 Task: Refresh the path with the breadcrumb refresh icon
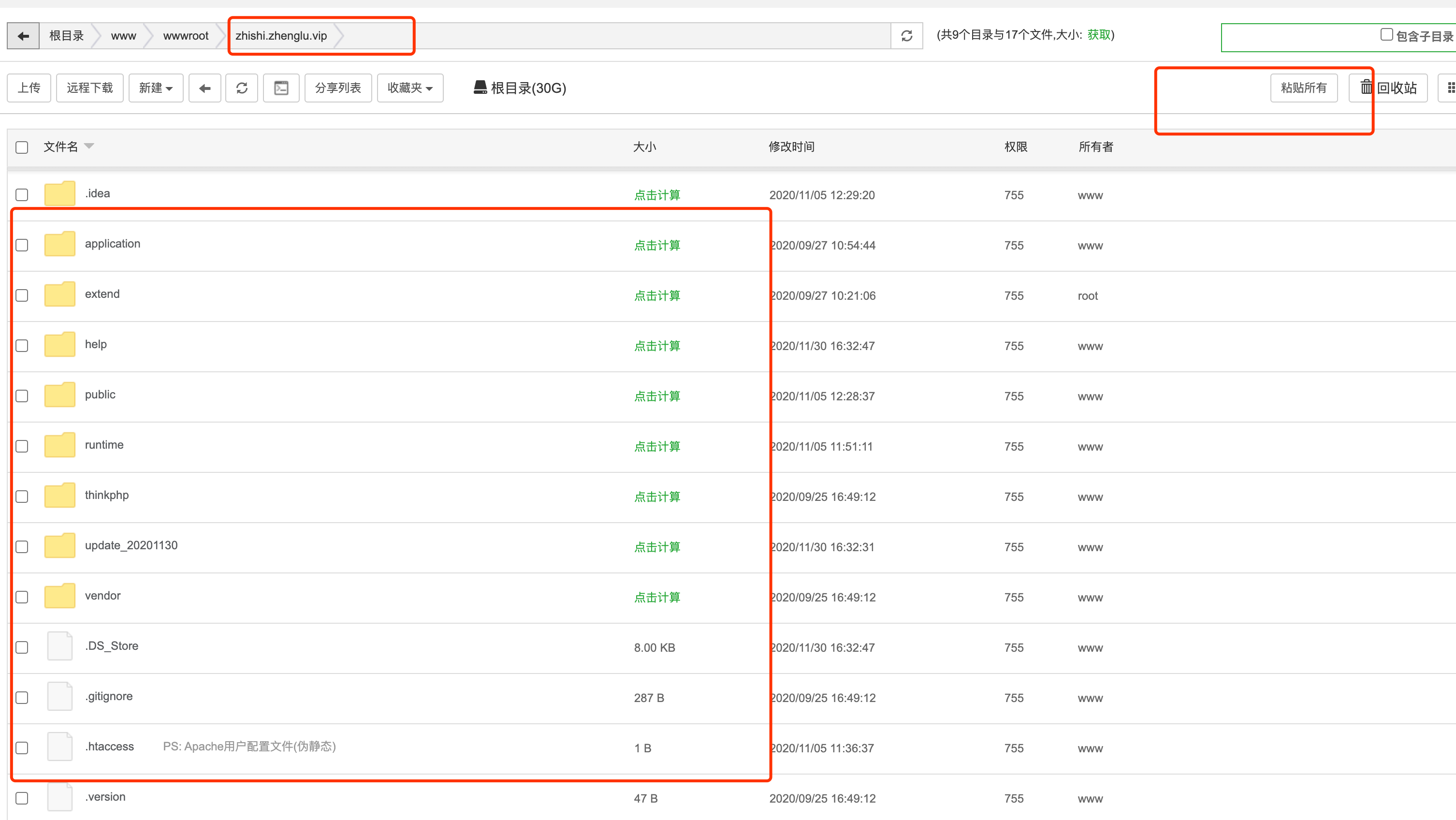906,36
